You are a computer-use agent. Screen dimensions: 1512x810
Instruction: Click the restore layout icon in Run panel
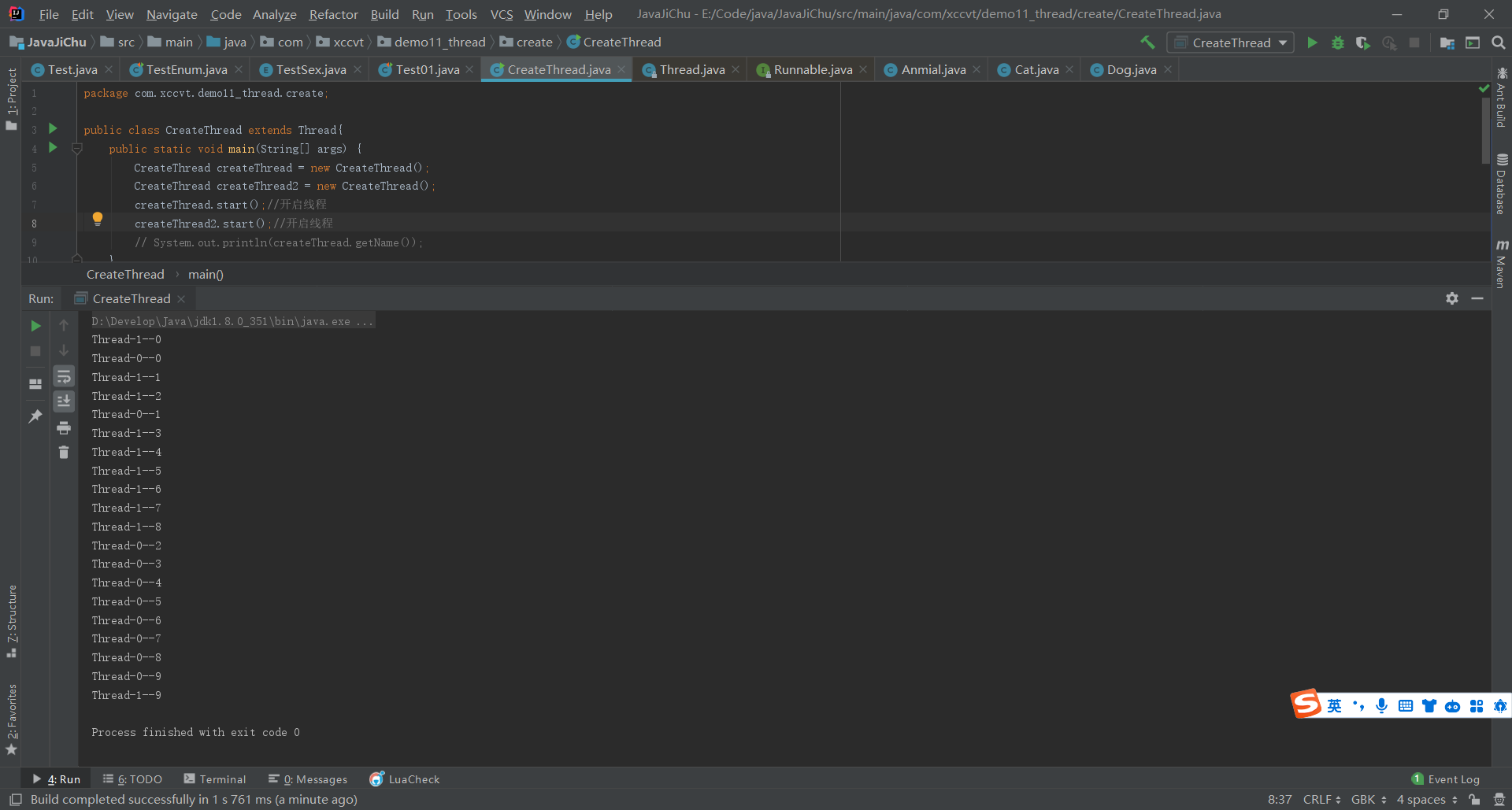pos(35,384)
